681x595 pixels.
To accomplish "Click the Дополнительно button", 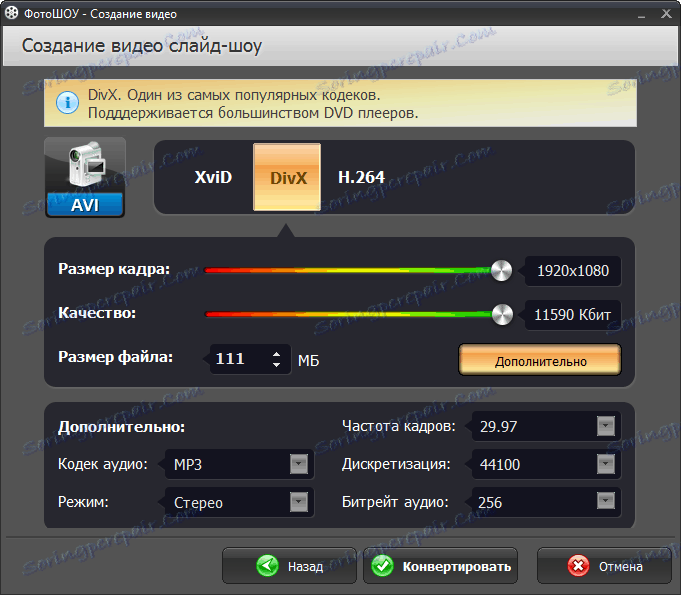I will pos(540,360).
